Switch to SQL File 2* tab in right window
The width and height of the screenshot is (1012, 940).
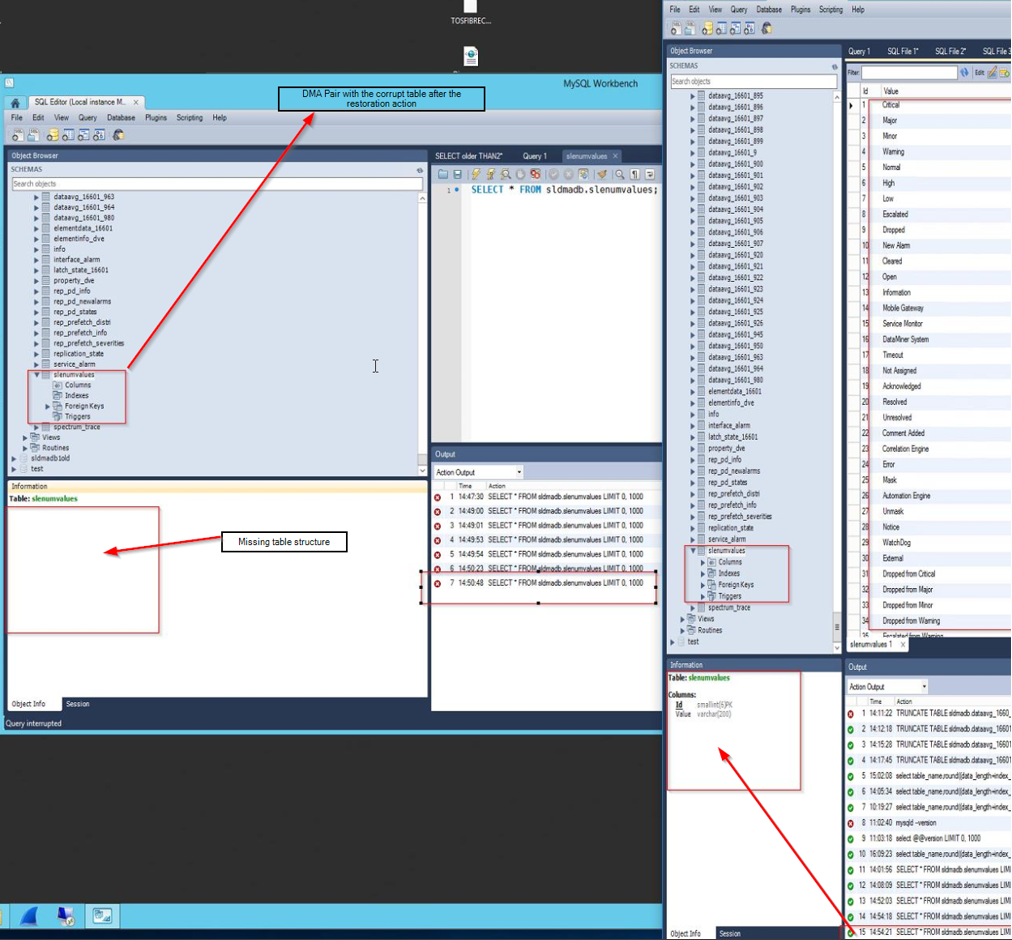(950, 51)
